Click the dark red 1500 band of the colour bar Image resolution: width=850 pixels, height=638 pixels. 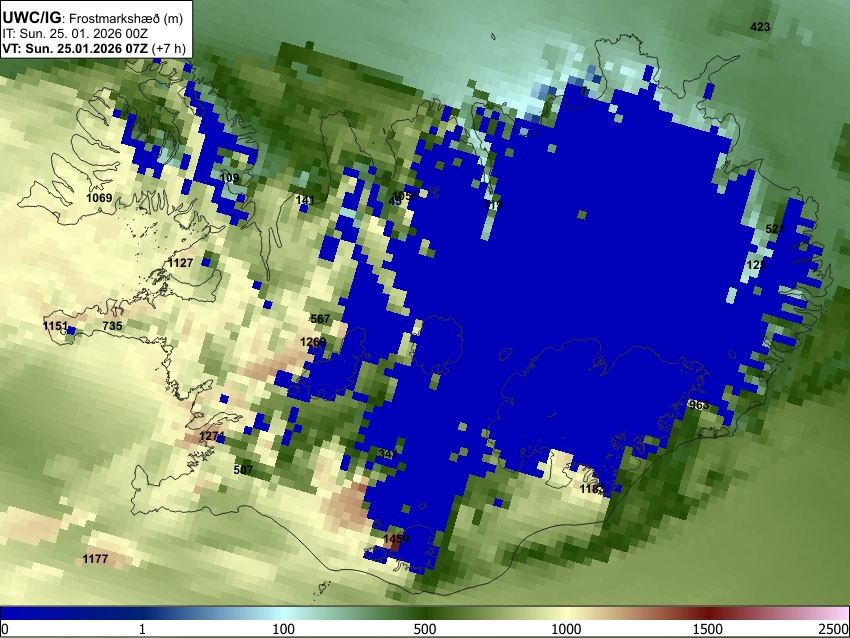707,613
